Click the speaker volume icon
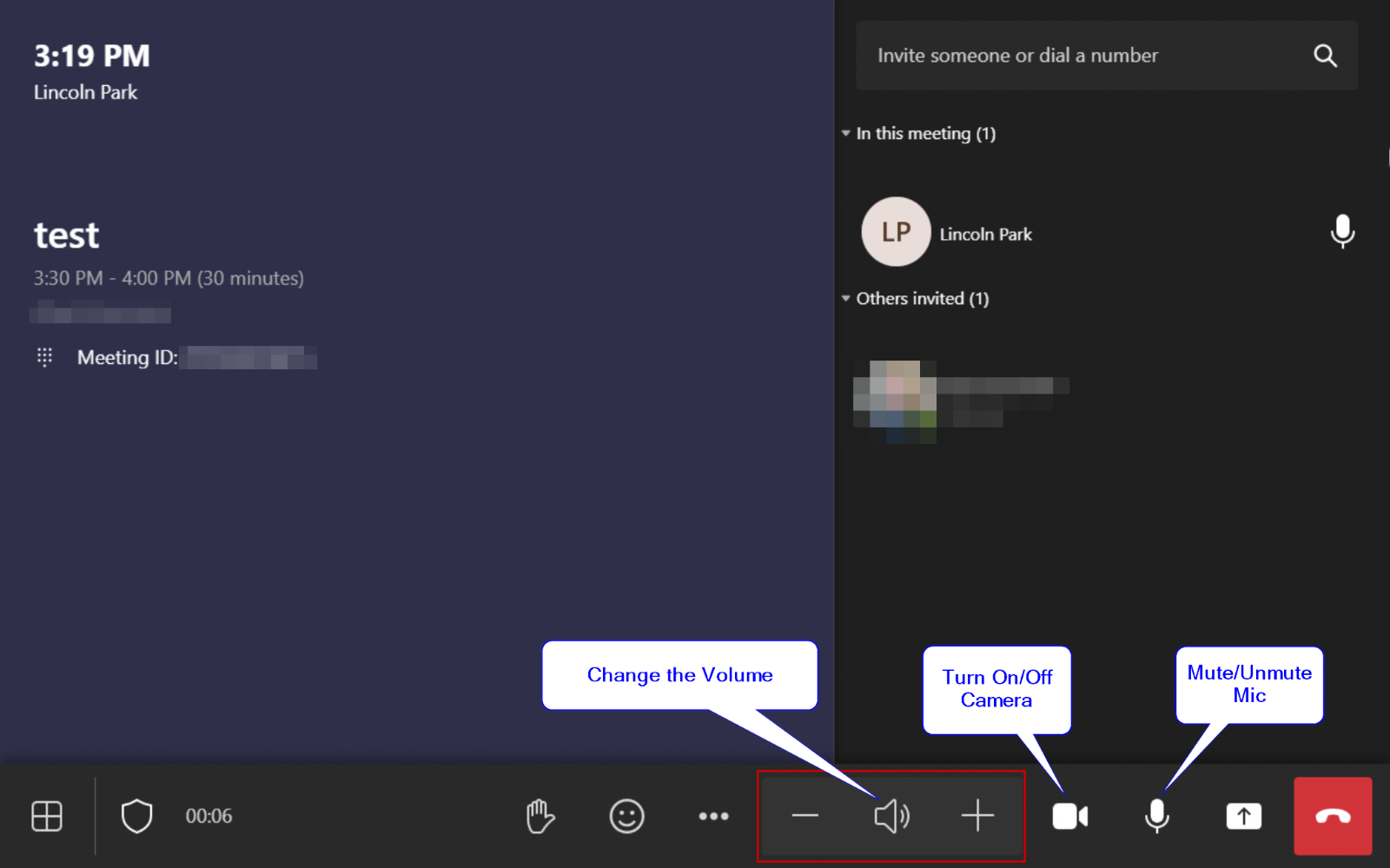The width and height of the screenshot is (1390, 868). 891,816
